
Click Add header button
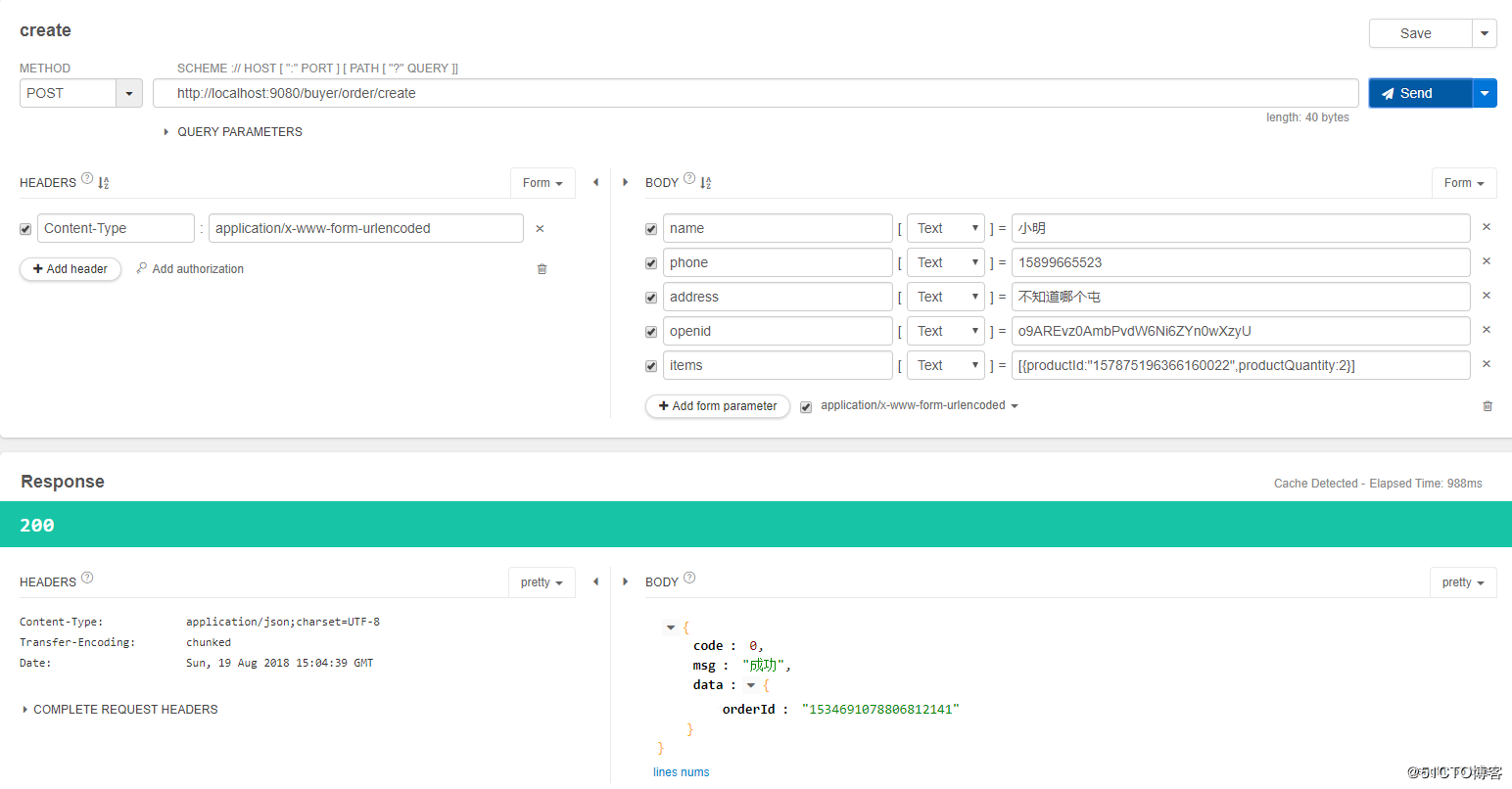pos(71,269)
